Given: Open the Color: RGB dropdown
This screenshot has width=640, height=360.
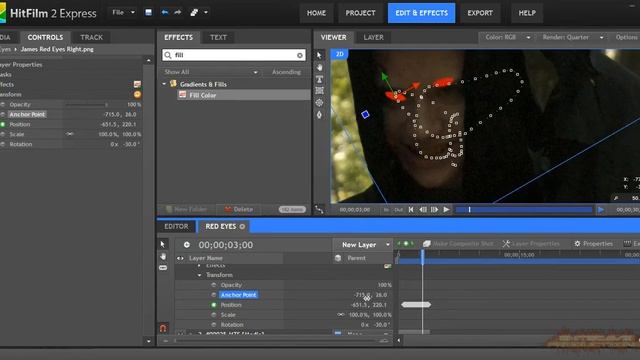Looking at the screenshot, I should (507, 37).
